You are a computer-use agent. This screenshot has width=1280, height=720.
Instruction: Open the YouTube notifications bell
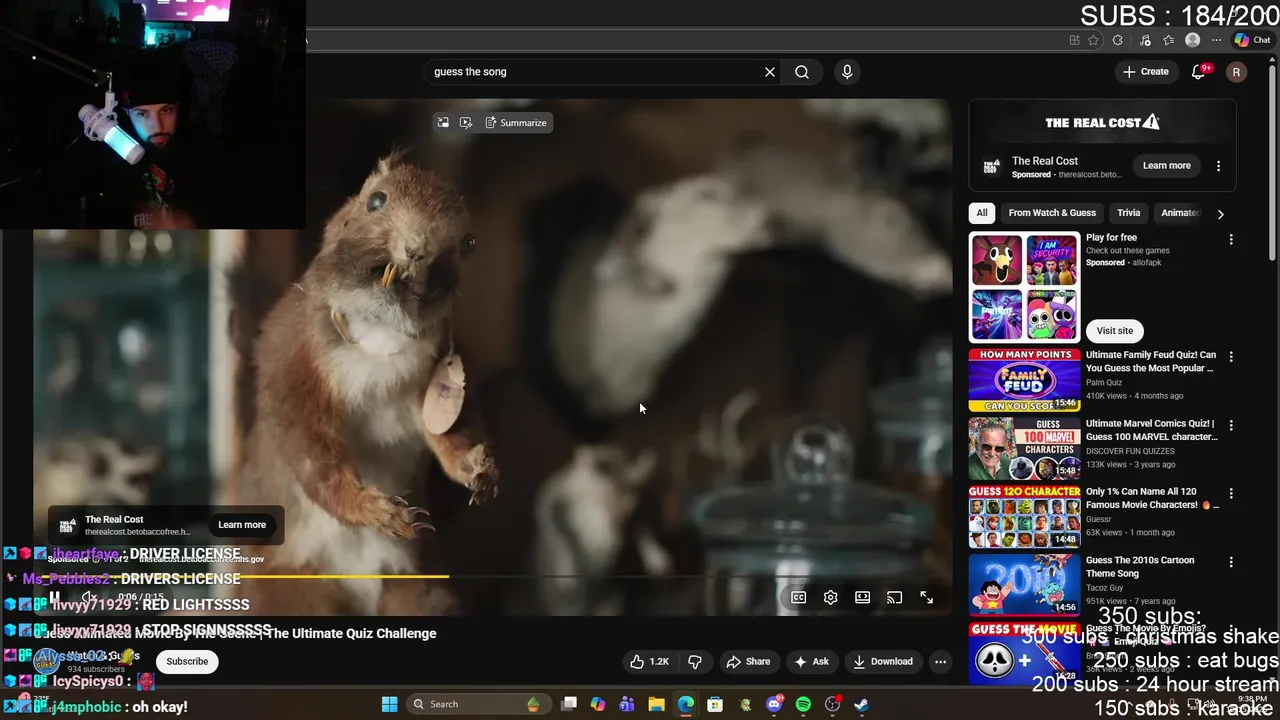pyautogui.click(x=1199, y=72)
